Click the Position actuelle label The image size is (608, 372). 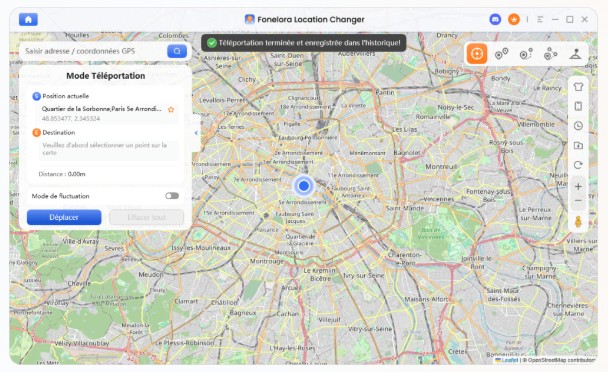tap(66, 96)
